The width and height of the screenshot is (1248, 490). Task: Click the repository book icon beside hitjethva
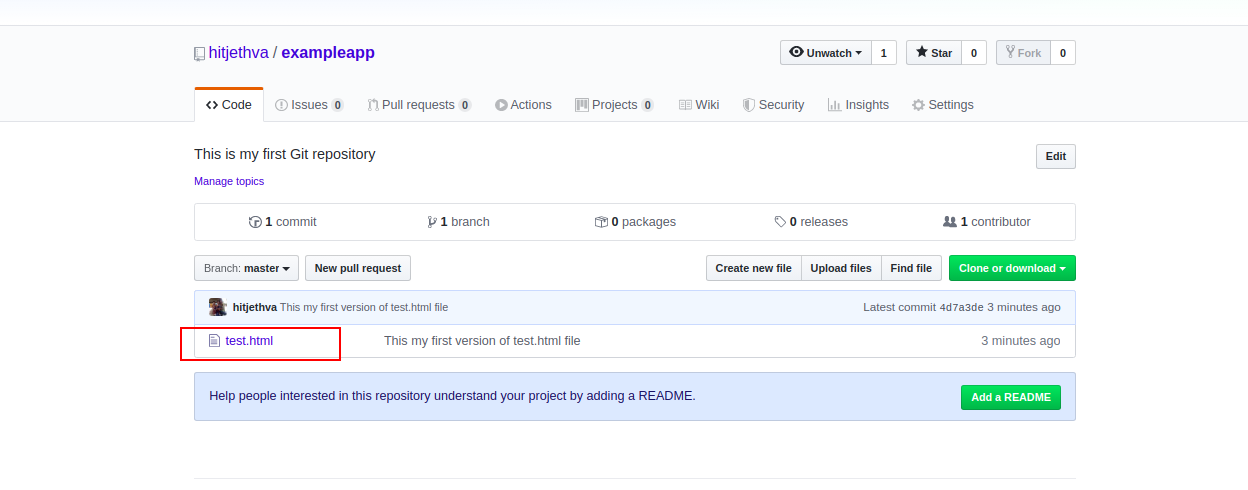click(200, 54)
